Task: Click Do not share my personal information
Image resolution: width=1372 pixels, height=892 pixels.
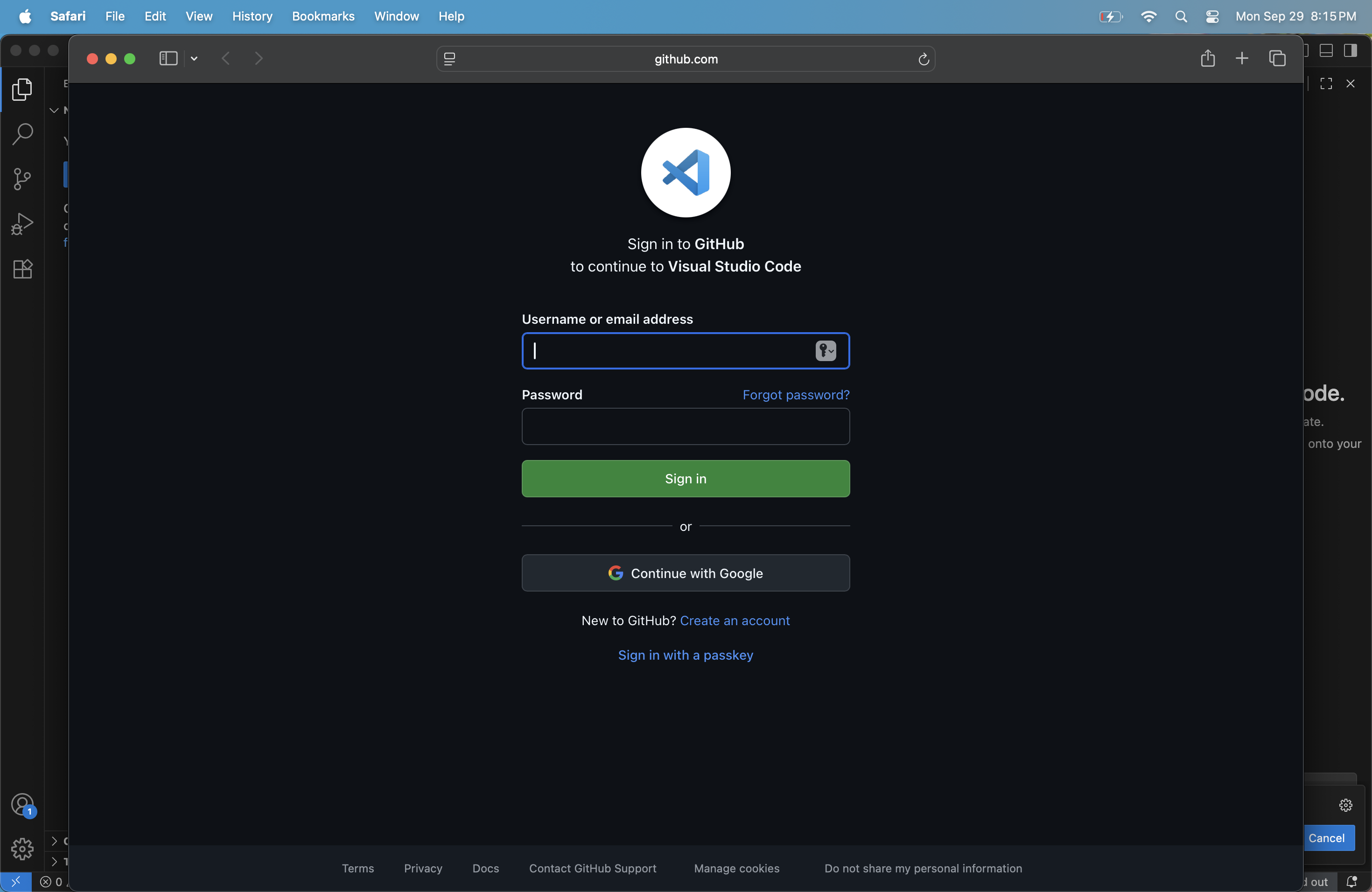Action: (923, 868)
